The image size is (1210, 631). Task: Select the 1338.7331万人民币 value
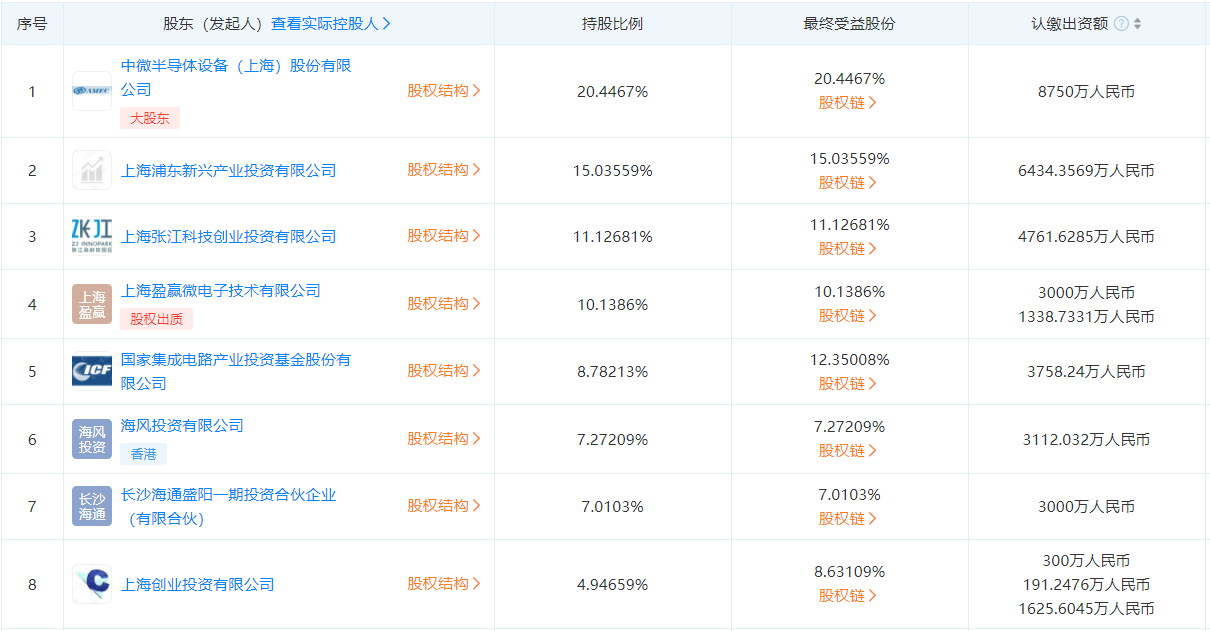click(x=1086, y=317)
